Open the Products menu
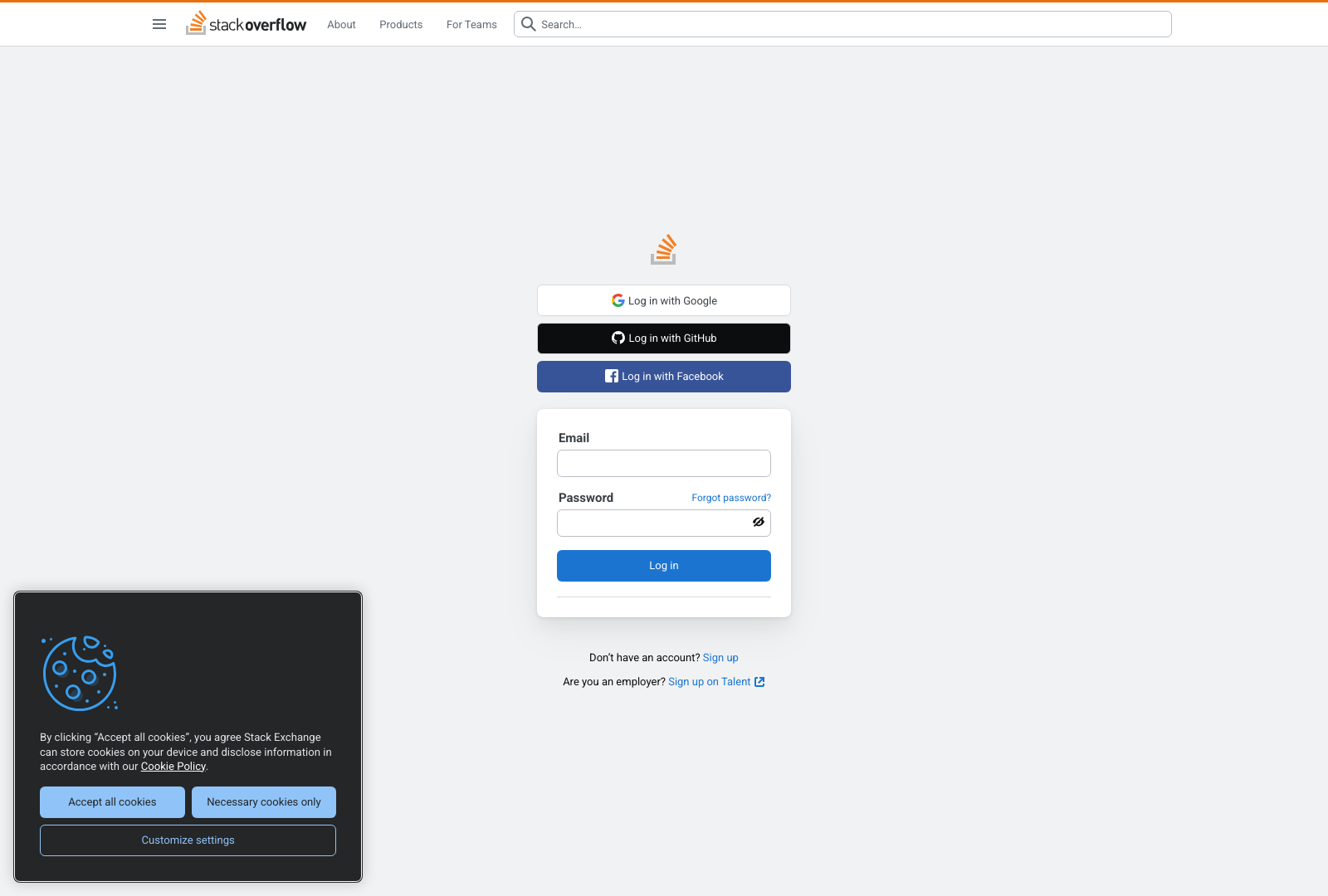1328x896 pixels. (401, 24)
